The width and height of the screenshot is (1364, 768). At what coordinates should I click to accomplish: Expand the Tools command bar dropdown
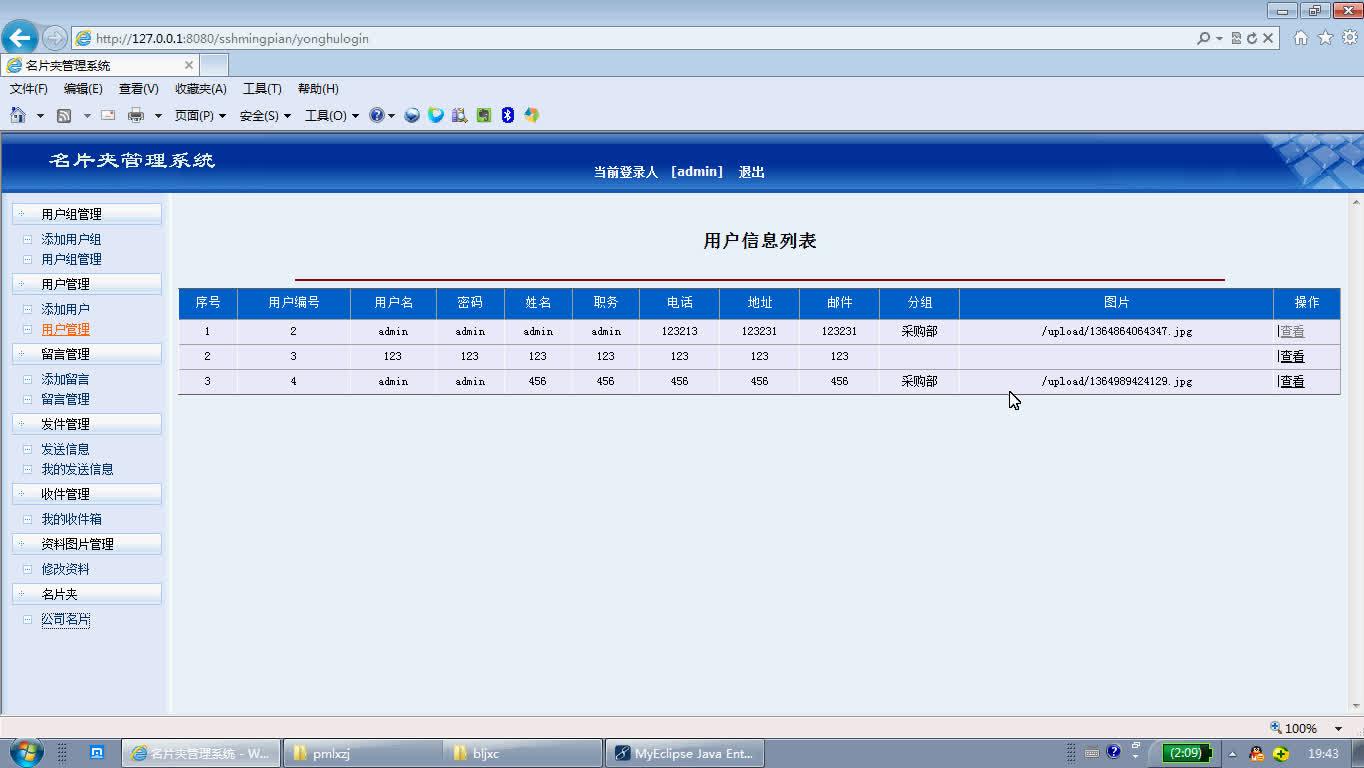pyautogui.click(x=331, y=115)
